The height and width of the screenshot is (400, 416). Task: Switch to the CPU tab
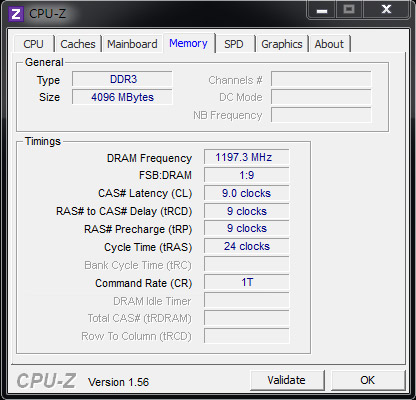click(33, 44)
